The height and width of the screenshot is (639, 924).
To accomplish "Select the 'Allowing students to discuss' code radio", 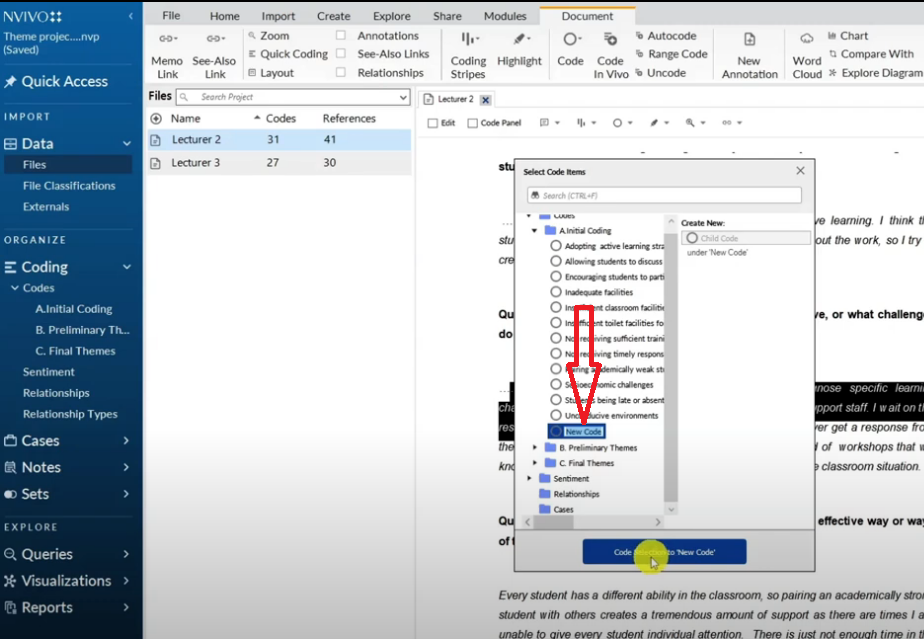I will [x=556, y=261].
